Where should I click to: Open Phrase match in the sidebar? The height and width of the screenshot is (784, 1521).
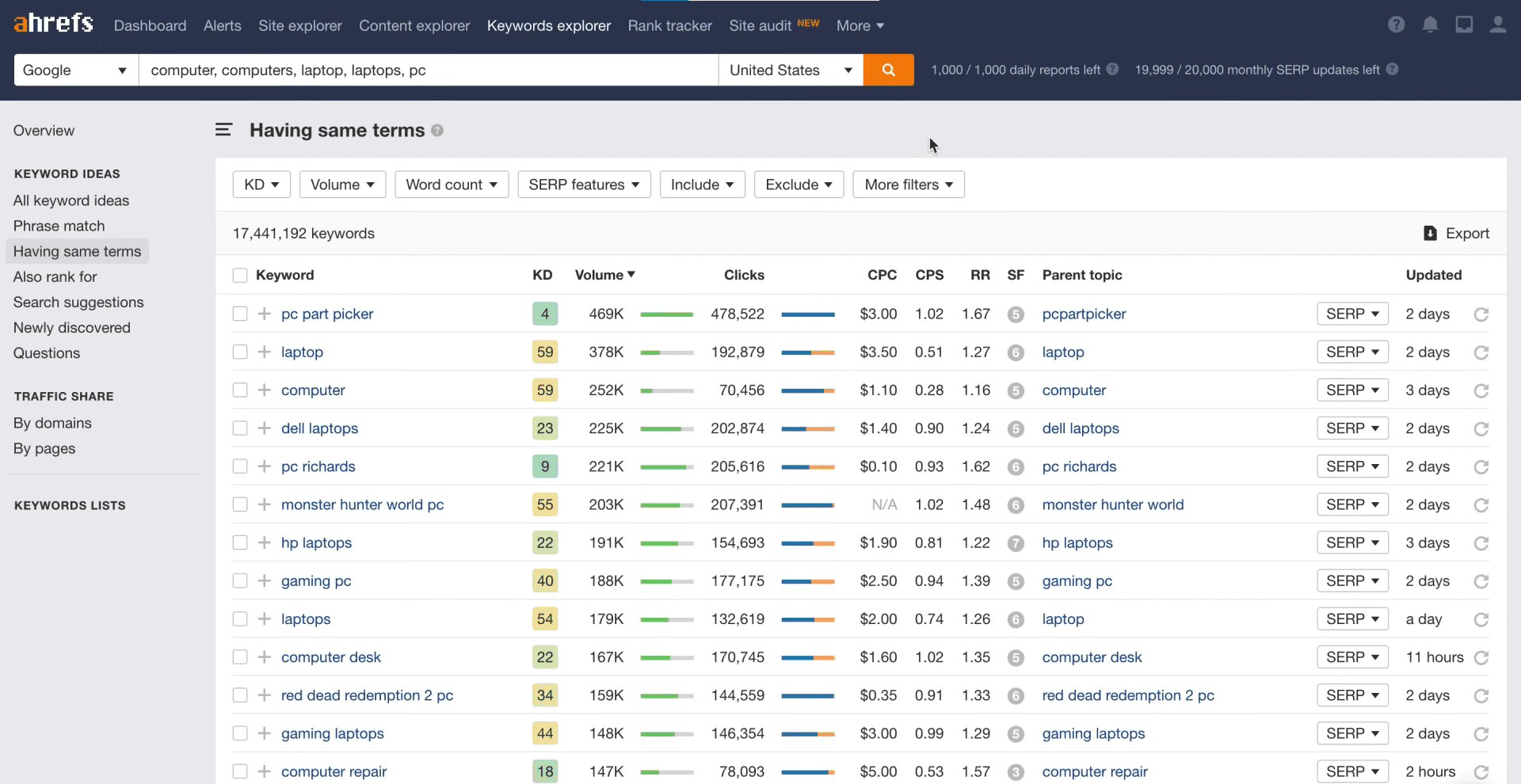(x=59, y=226)
